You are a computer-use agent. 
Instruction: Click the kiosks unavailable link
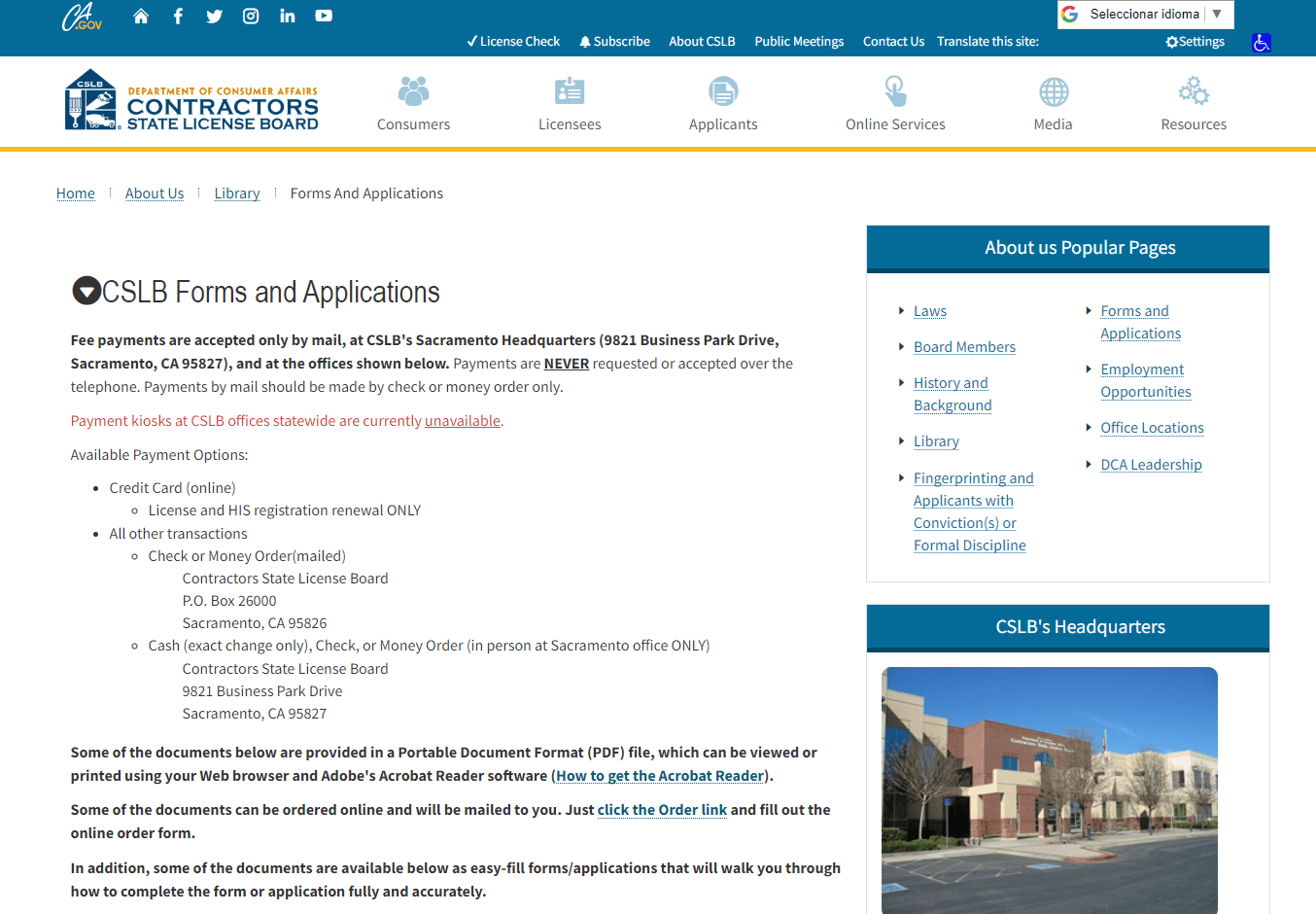463,421
